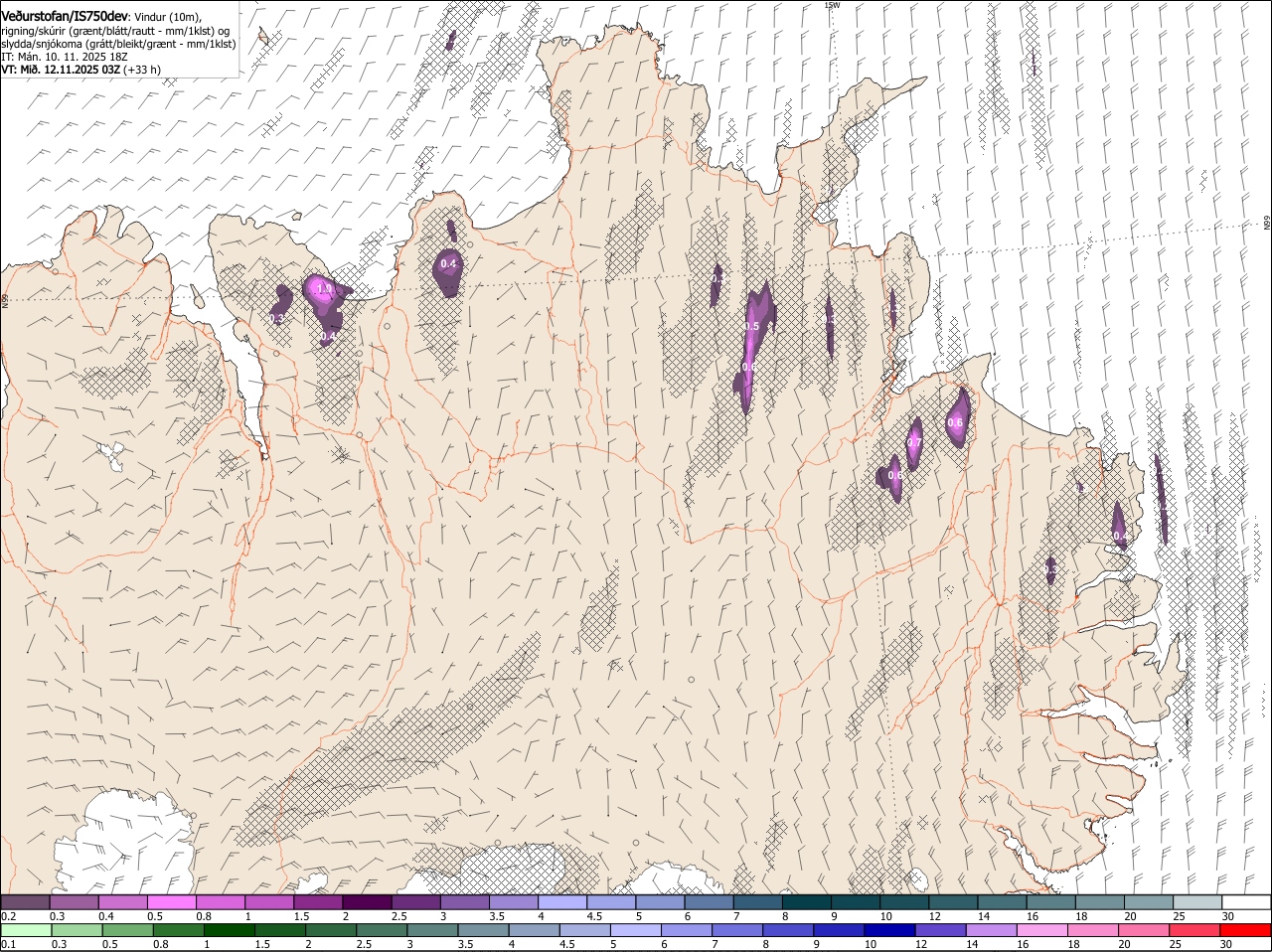This screenshot has height=952, width=1272.
Task: Select the 10 deep blue swatch in rain legend
Action: [x=888, y=931]
